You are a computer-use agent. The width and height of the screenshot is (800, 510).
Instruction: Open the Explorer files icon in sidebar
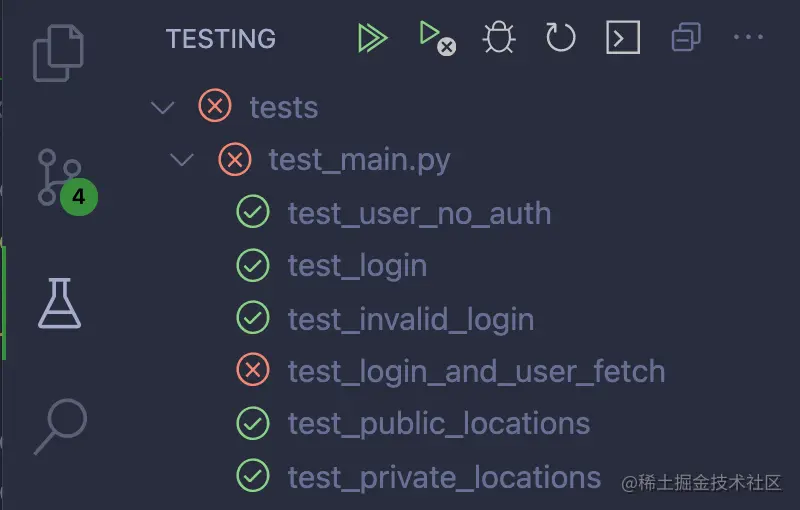[59, 52]
